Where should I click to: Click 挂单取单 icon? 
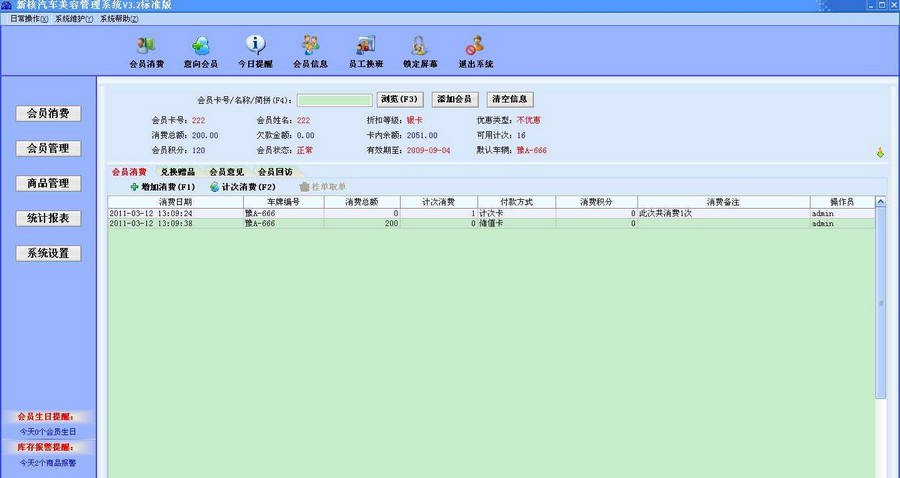click(x=305, y=187)
